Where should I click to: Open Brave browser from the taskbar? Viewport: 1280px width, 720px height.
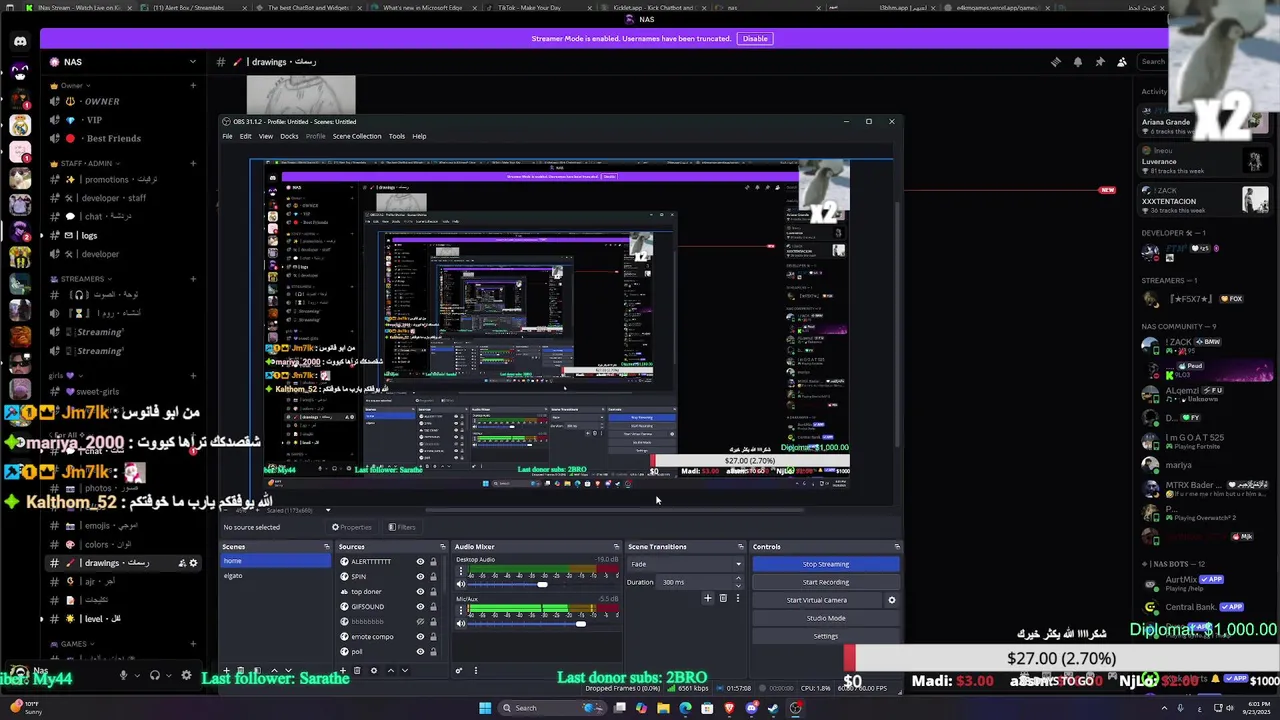[729, 708]
